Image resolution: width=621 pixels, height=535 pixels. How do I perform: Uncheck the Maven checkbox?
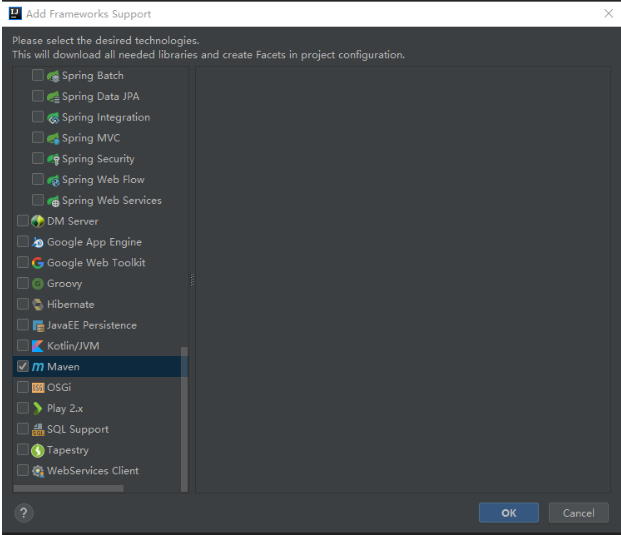point(23,367)
